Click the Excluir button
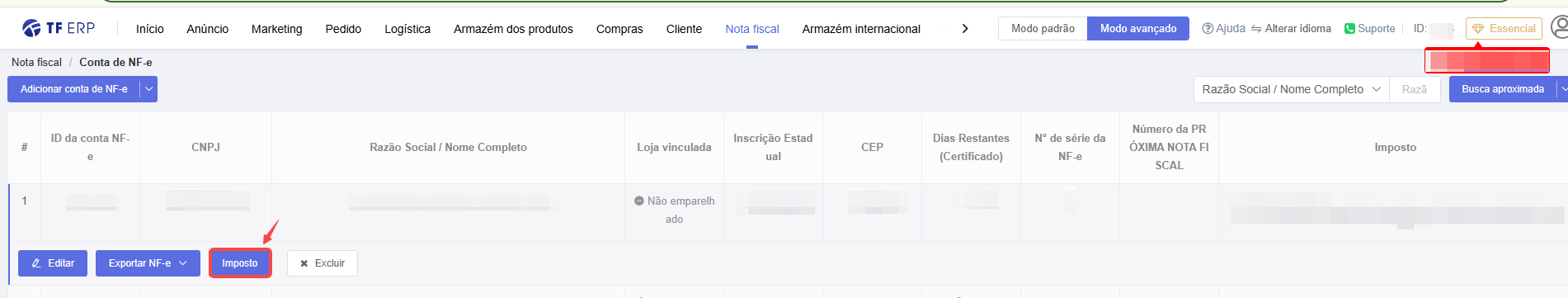 [x=323, y=263]
